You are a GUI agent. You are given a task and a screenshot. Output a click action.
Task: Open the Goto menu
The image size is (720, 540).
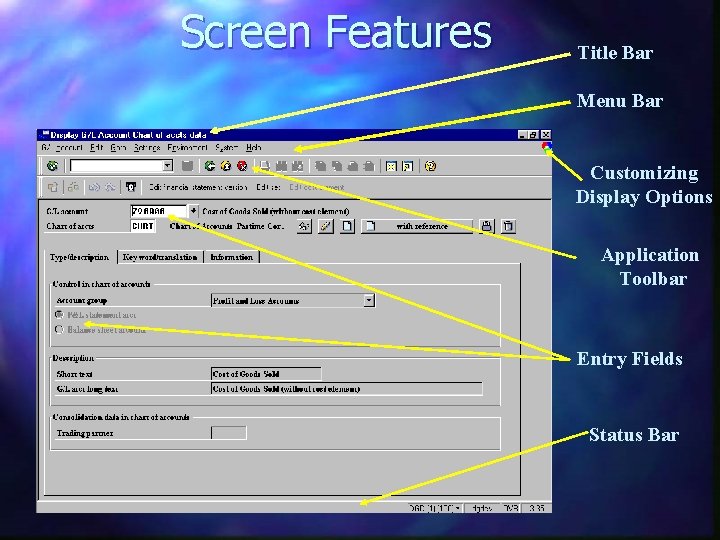[x=118, y=147]
